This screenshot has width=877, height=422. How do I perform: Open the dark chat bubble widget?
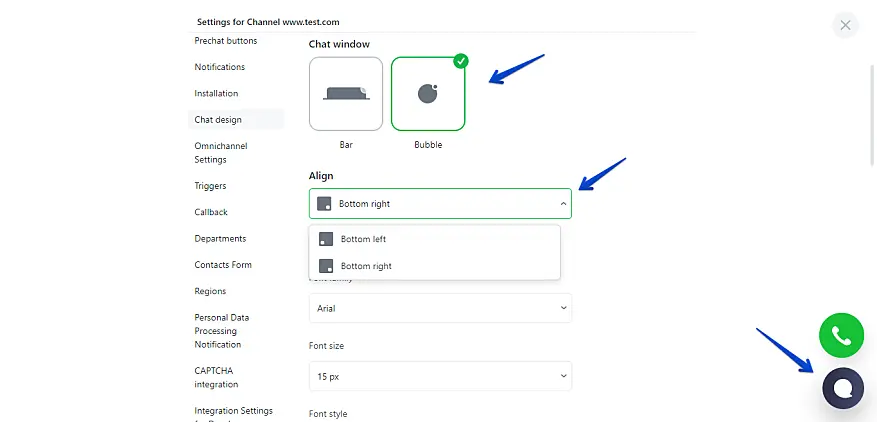pos(842,388)
